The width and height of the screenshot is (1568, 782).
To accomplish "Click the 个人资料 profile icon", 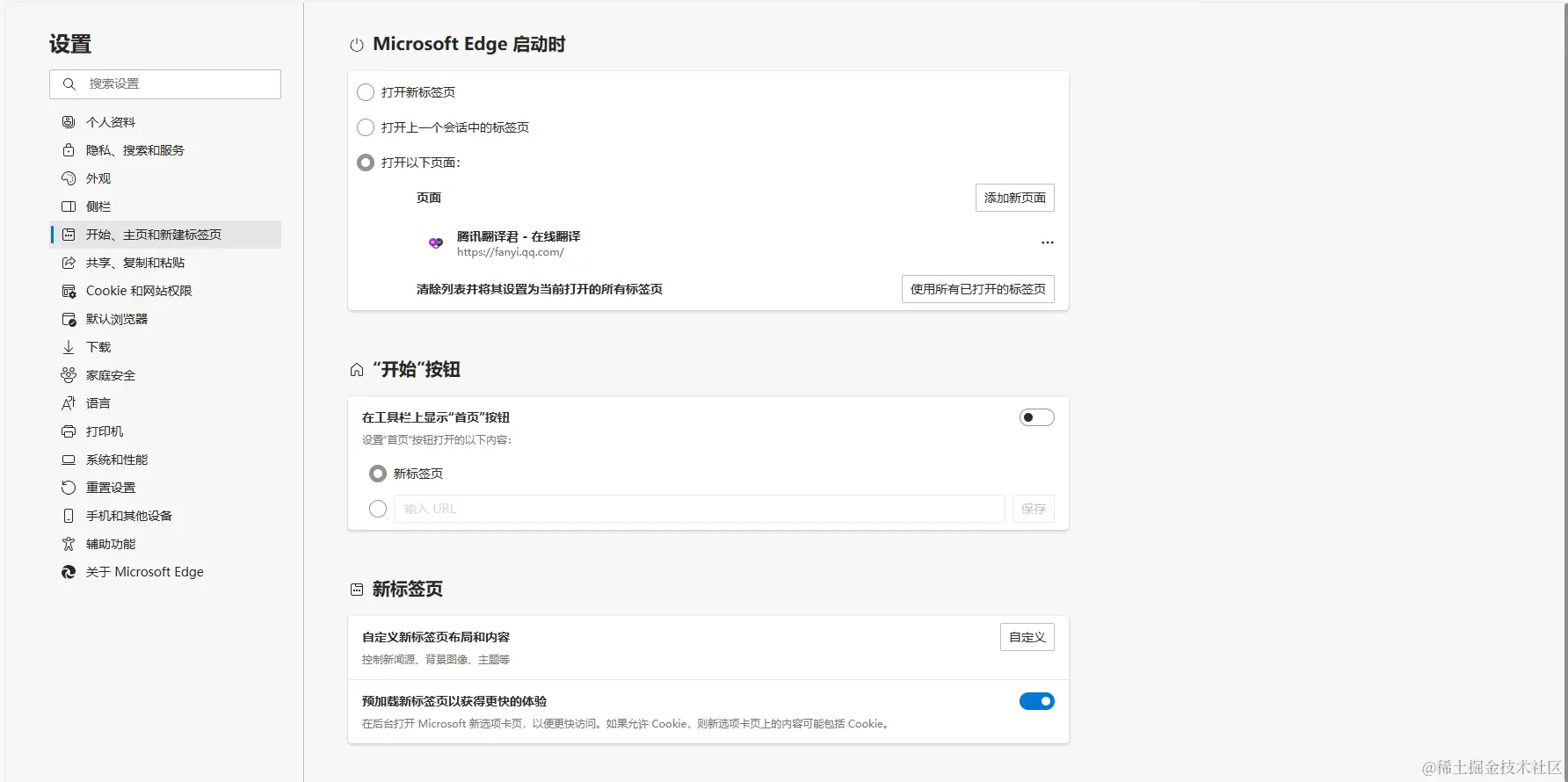I will [69, 122].
